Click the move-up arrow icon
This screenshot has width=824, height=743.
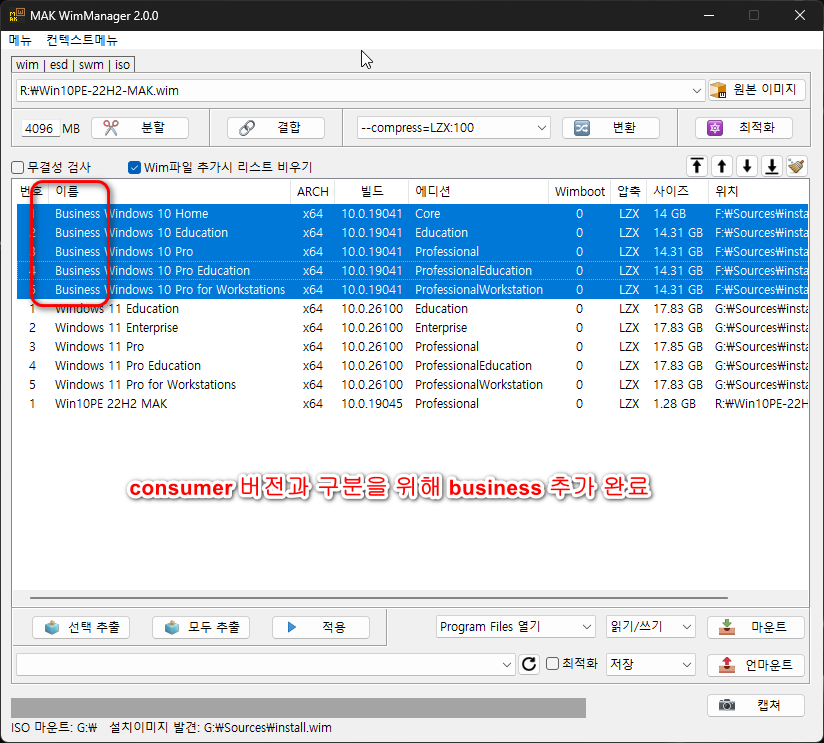(722, 167)
